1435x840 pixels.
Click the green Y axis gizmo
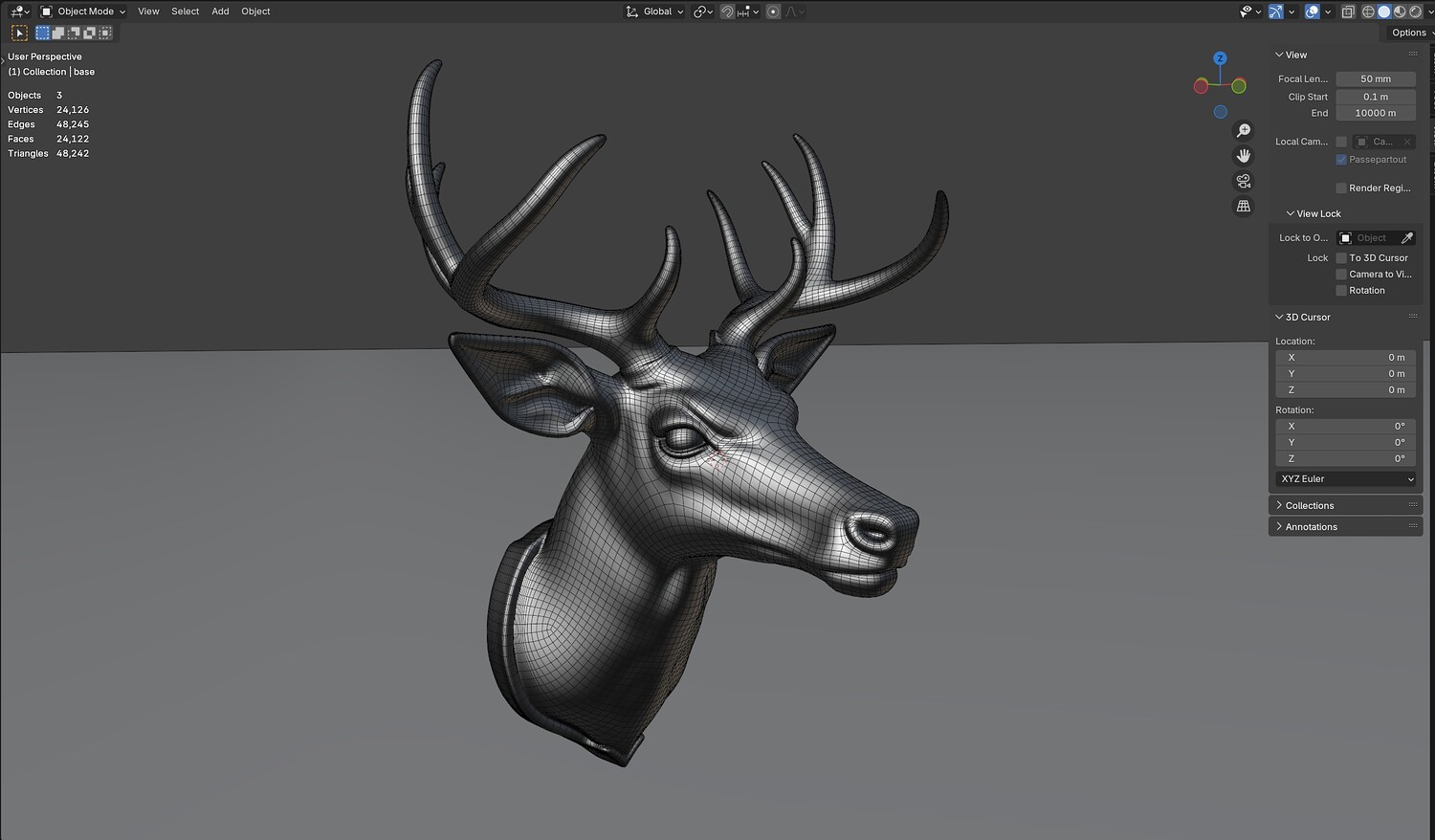(x=1239, y=86)
